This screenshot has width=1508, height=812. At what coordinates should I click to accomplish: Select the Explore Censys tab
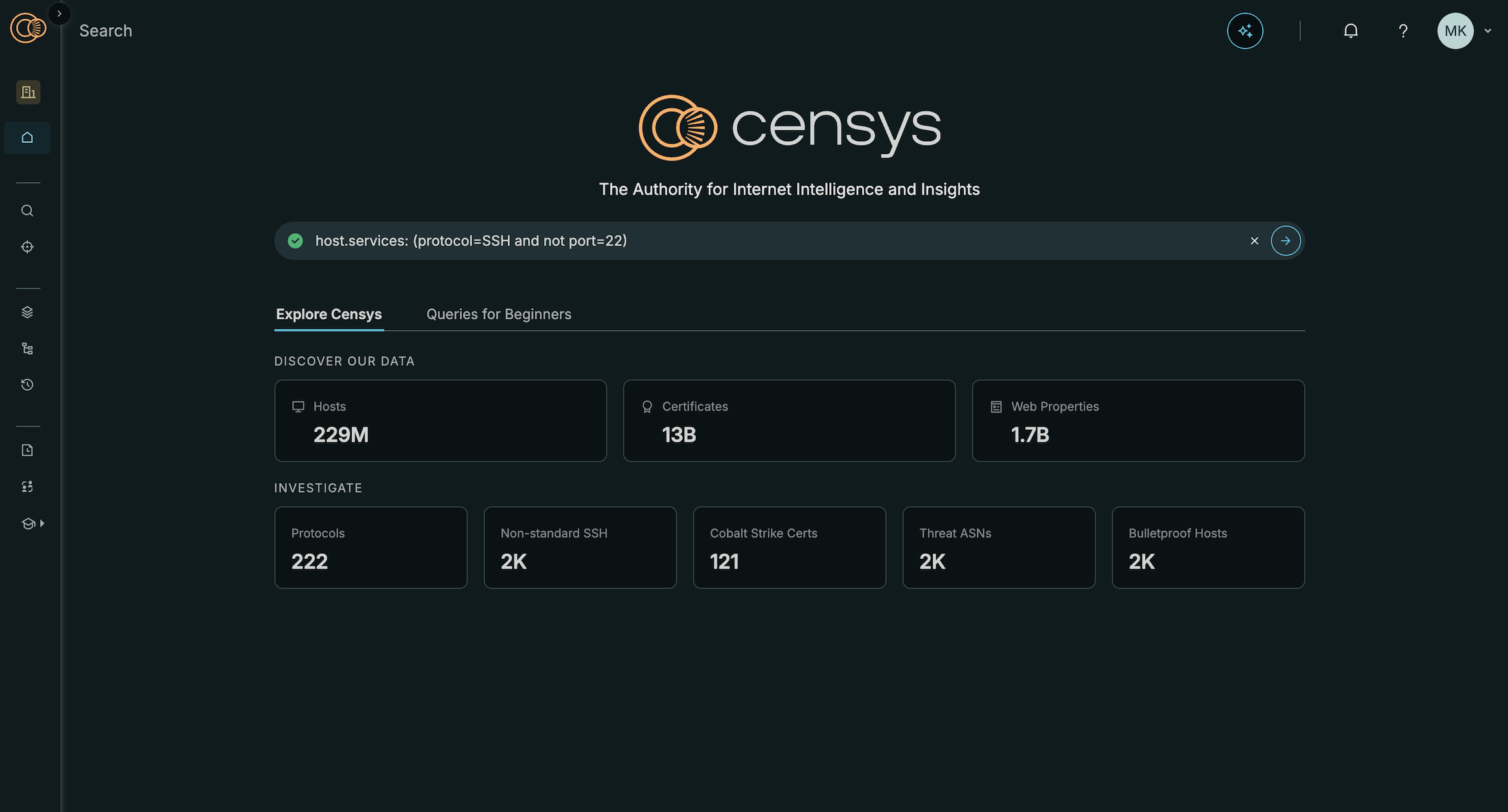pos(328,314)
